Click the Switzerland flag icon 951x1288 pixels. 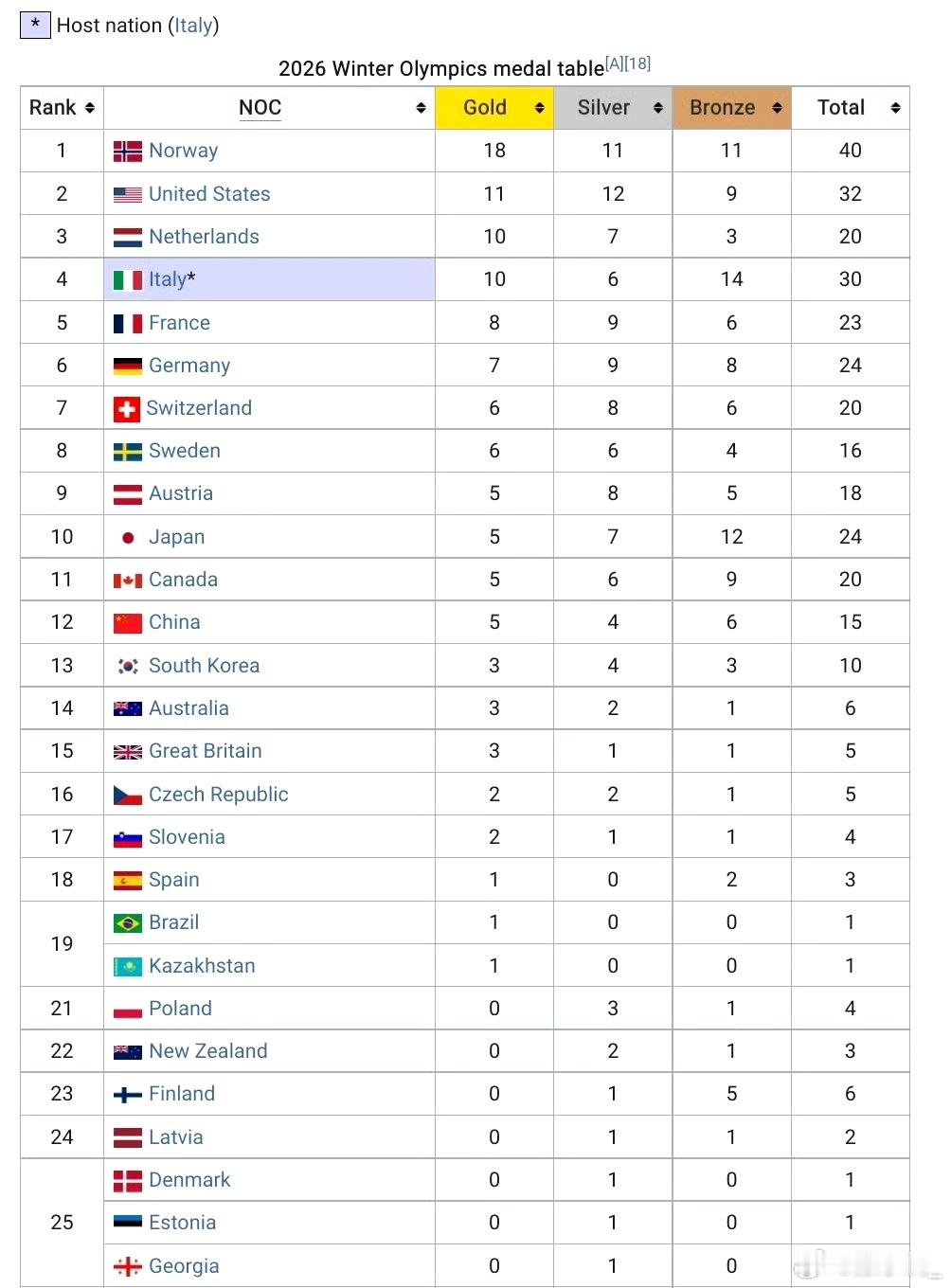pyautogui.click(x=126, y=409)
